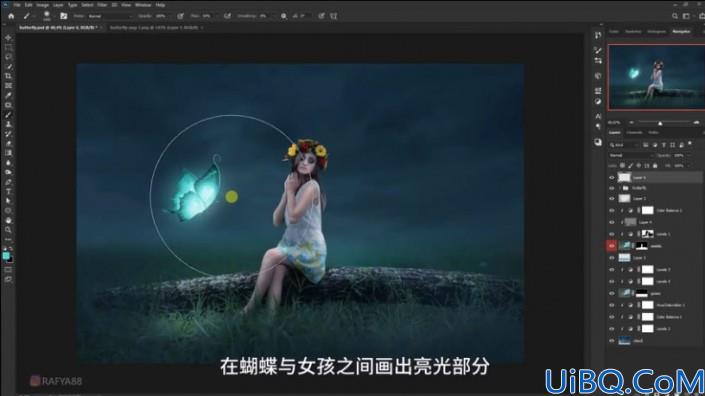
Task: Select the Clone Stamp tool
Action: [8, 124]
